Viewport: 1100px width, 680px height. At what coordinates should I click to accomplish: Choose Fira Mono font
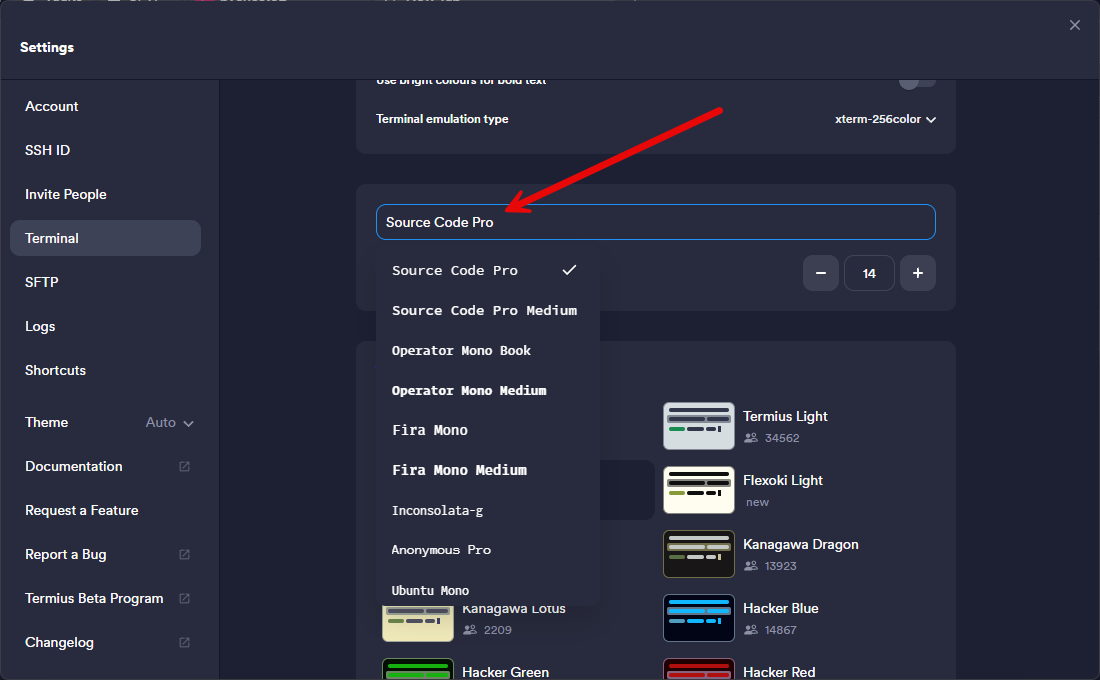(488, 430)
